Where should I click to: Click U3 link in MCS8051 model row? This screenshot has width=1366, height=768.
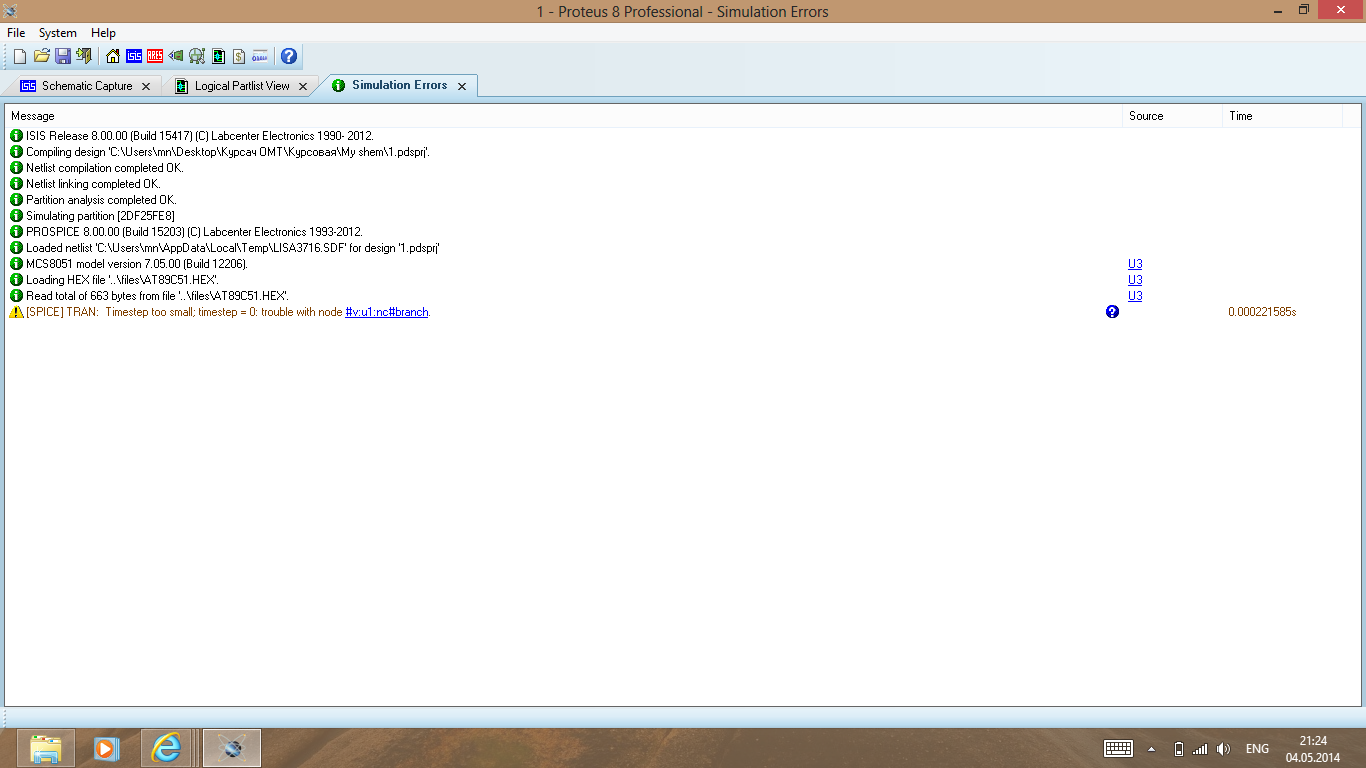1135,264
